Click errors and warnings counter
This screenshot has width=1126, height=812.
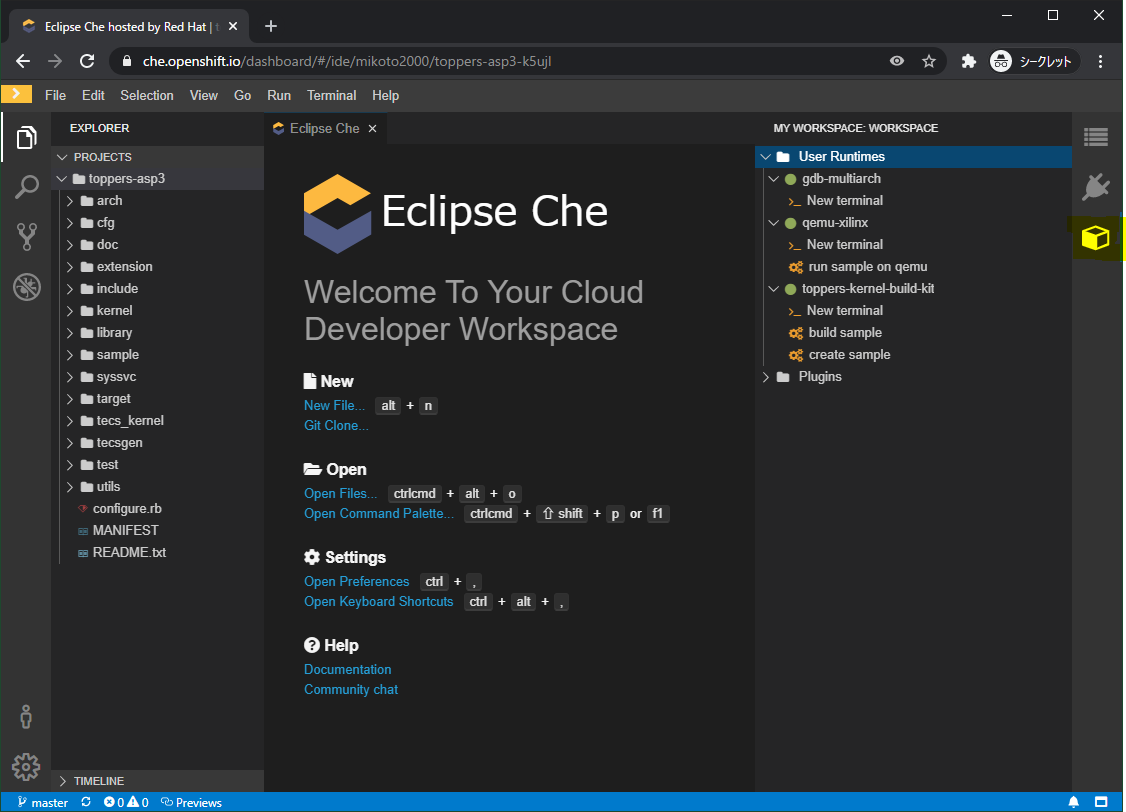point(126,802)
